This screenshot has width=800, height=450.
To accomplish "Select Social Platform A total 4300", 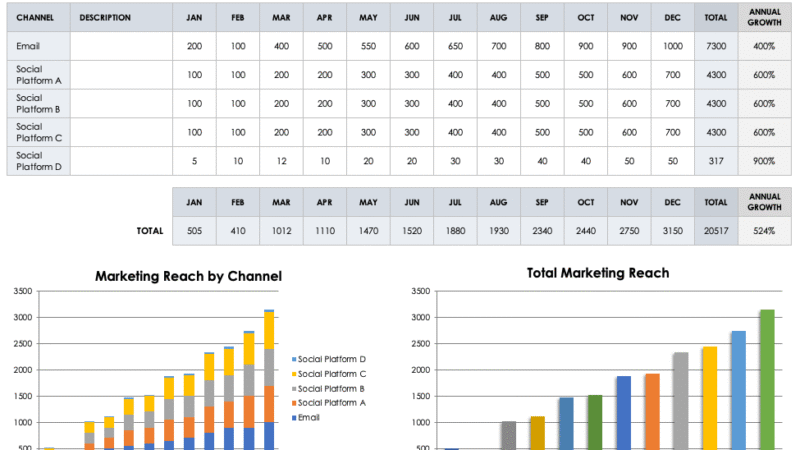I will coord(716,75).
